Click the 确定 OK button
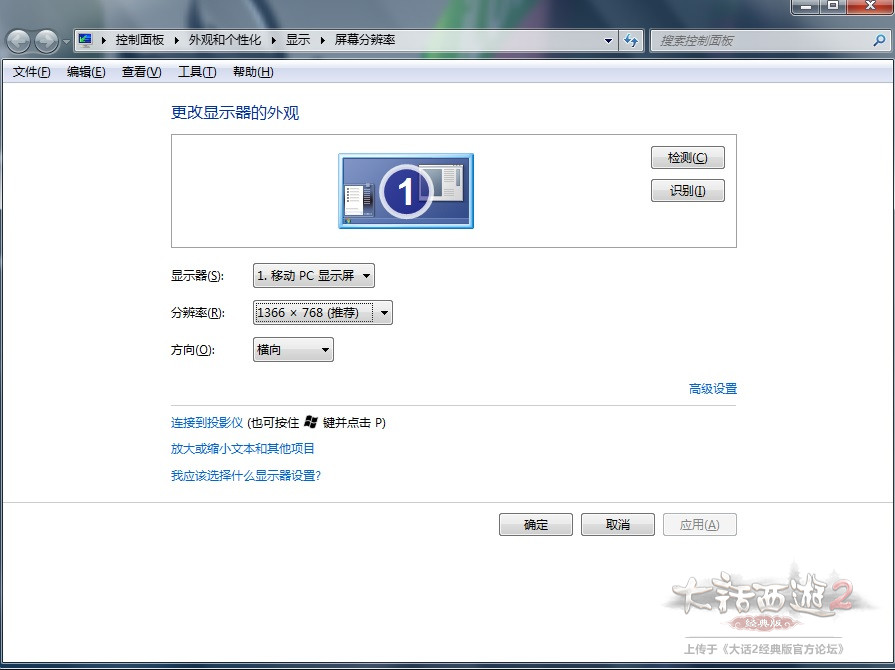The width and height of the screenshot is (895, 670). (536, 525)
